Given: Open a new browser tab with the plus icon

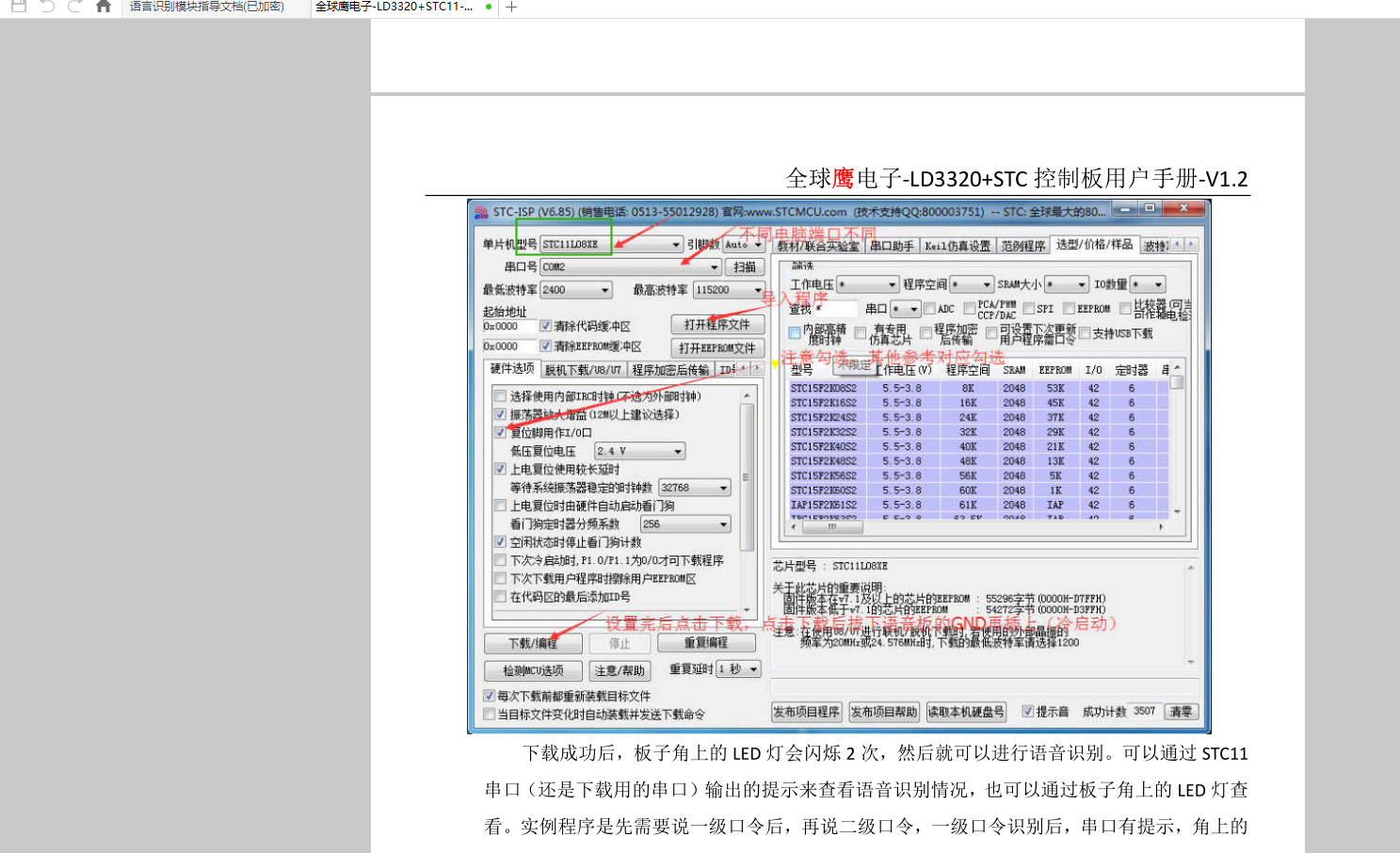Looking at the screenshot, I should 511,8.
